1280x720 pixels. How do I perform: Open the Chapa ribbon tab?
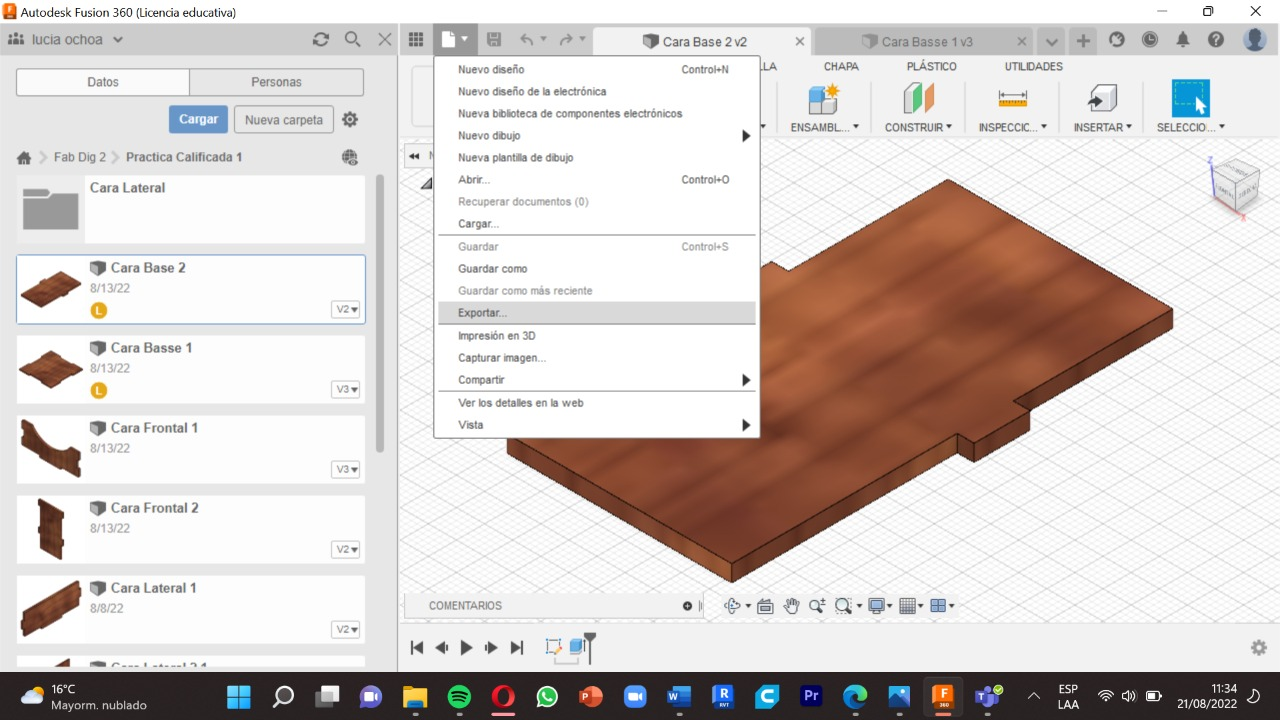(841, 66)
